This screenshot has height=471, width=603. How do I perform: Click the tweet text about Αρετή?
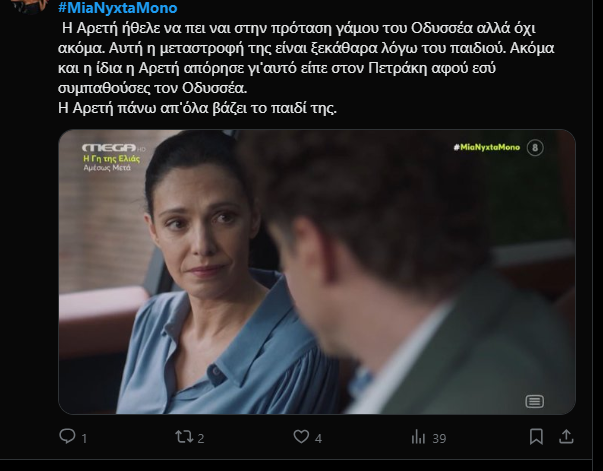tap(306, 68)
